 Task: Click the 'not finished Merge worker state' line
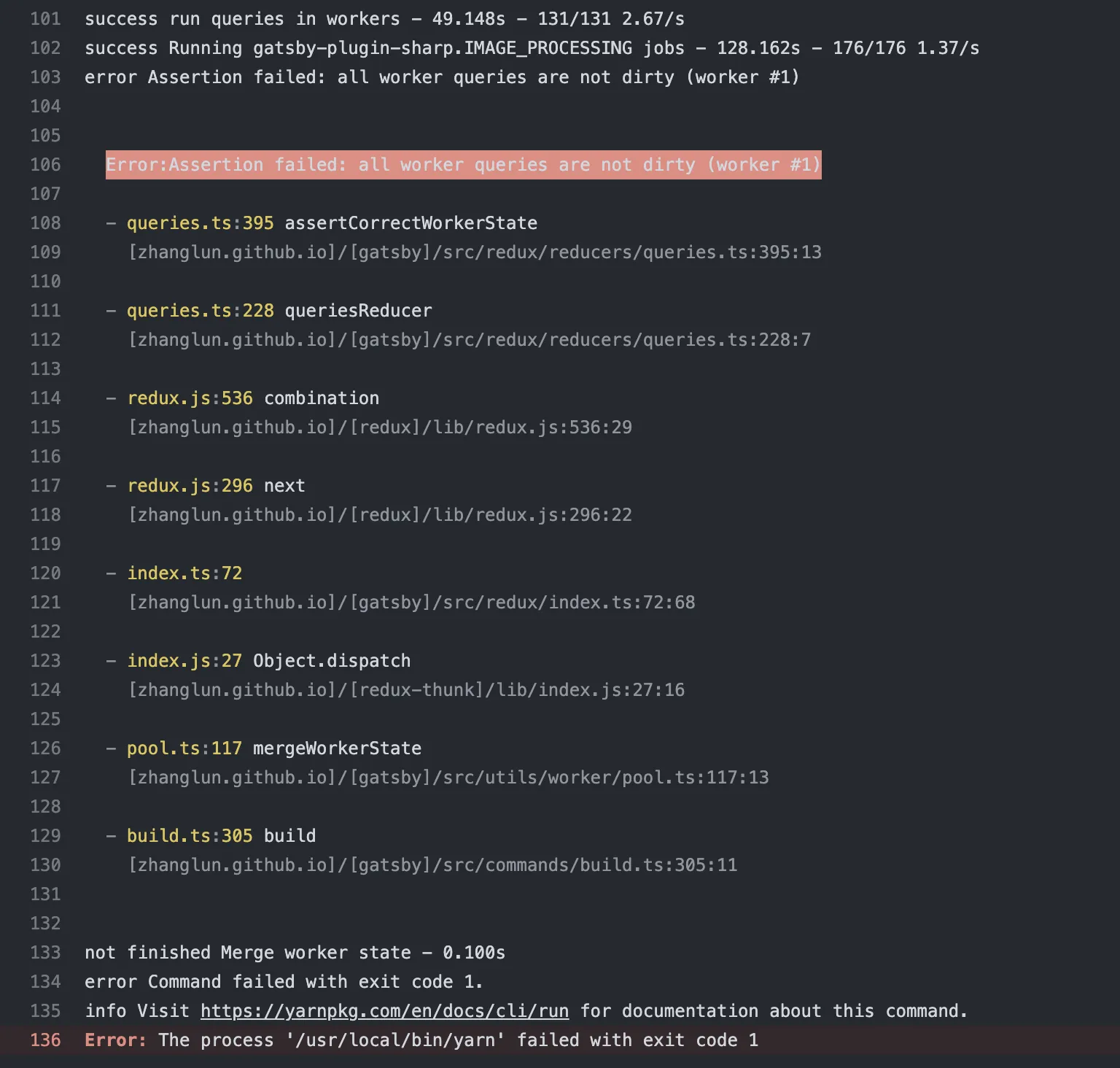coord(295,953)
